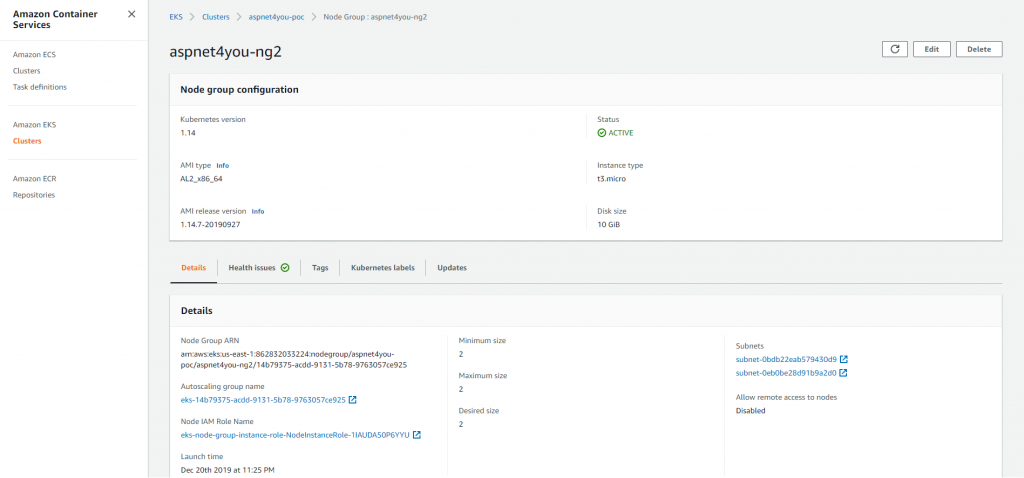The height and width of the screenshot is (478, 1024).
Task: Open the Kubernetes labels tab
Action: (x=383, y=268)
